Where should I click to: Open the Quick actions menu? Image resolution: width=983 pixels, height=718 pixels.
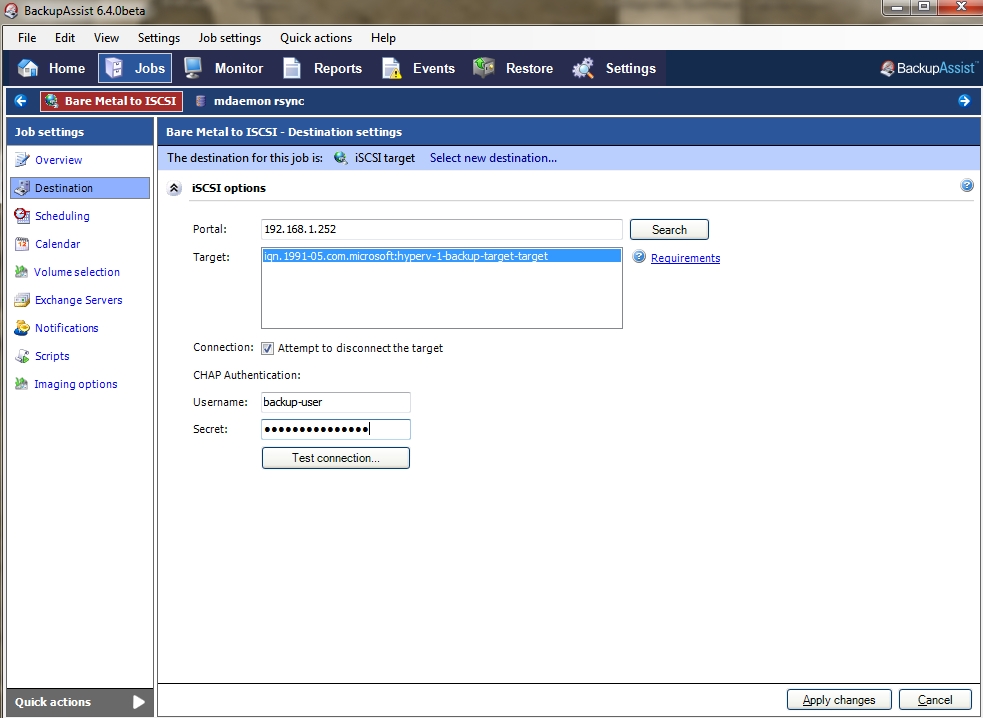(x=316, y=38)
